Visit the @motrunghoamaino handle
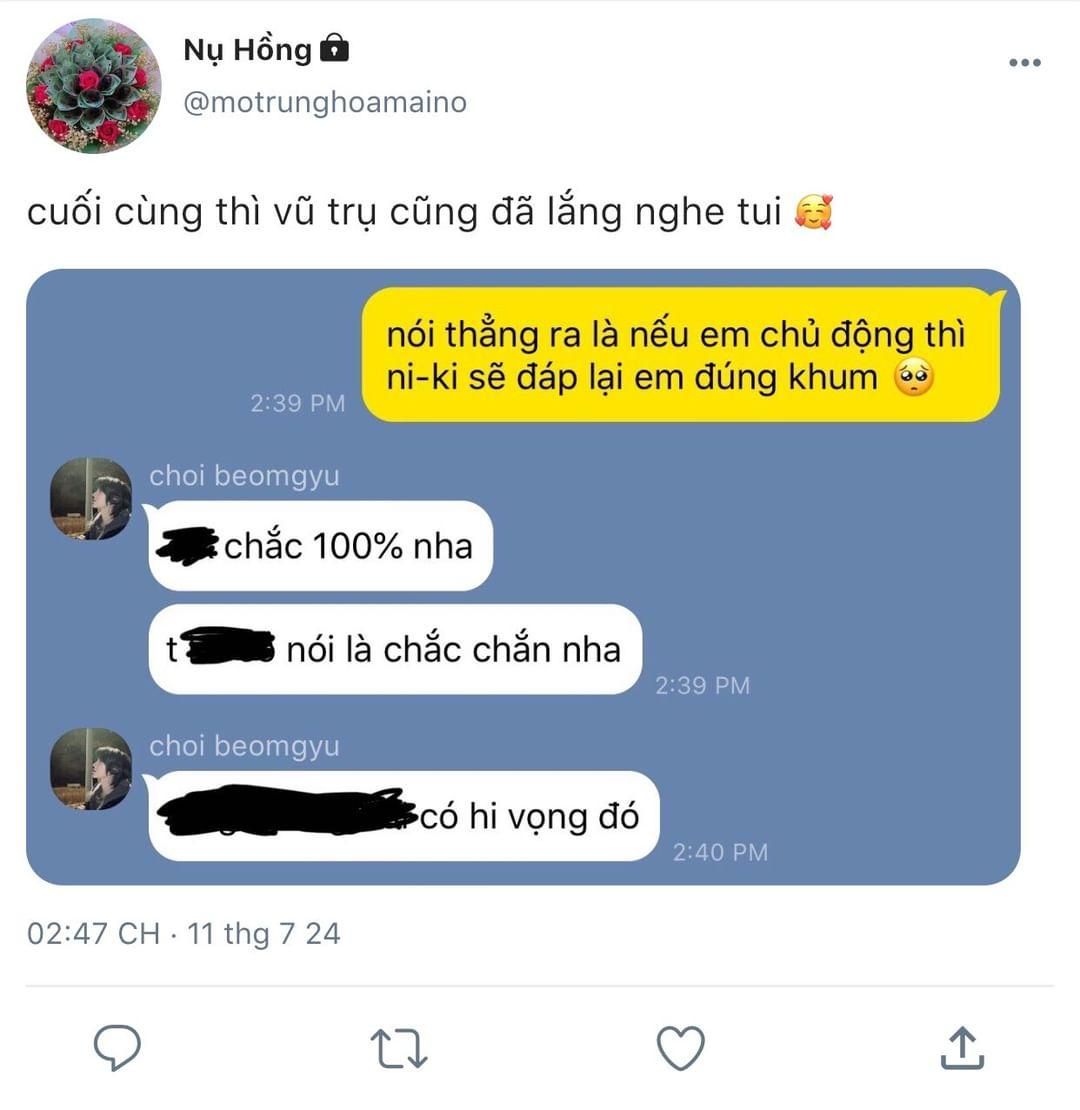The width and height of the screenshot is (1080, 1110). pos(325,103)
